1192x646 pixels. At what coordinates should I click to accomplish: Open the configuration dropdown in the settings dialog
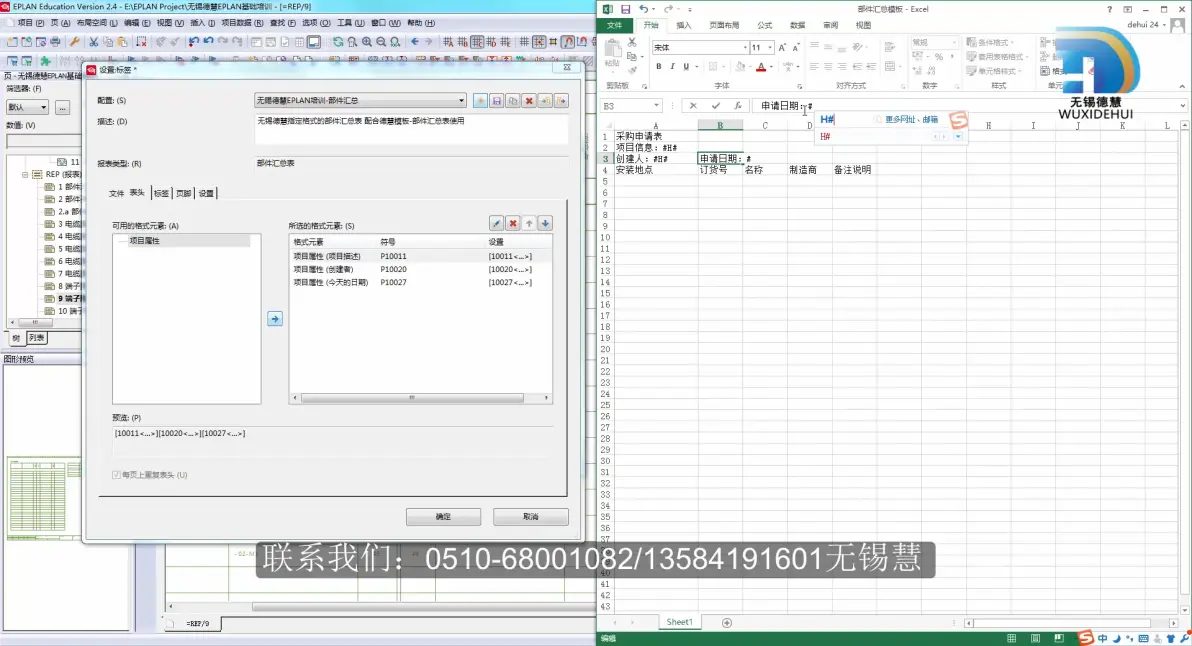pos(461,100)
